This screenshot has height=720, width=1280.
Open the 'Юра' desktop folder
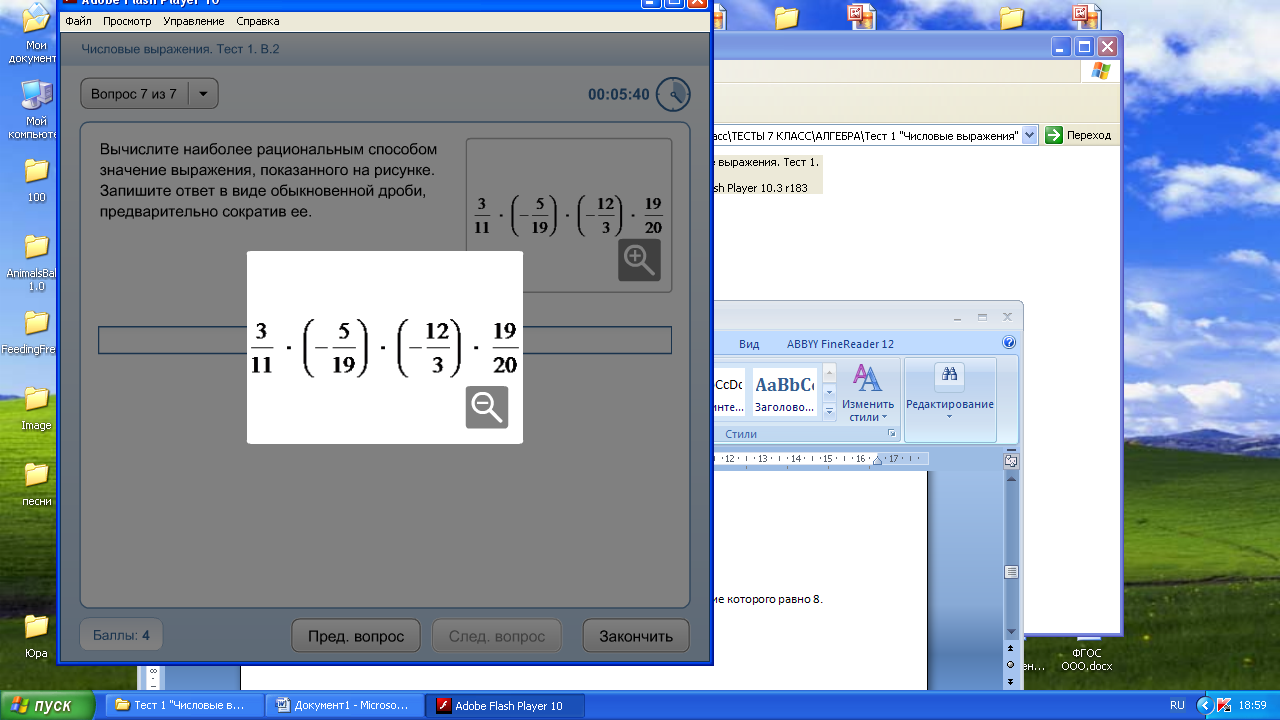(x=36, y=636)
